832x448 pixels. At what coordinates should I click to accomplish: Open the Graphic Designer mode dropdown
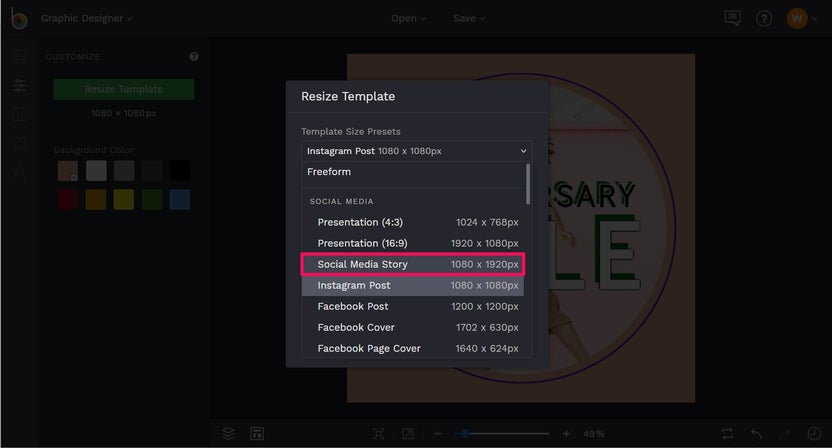[x=86, y=19]
